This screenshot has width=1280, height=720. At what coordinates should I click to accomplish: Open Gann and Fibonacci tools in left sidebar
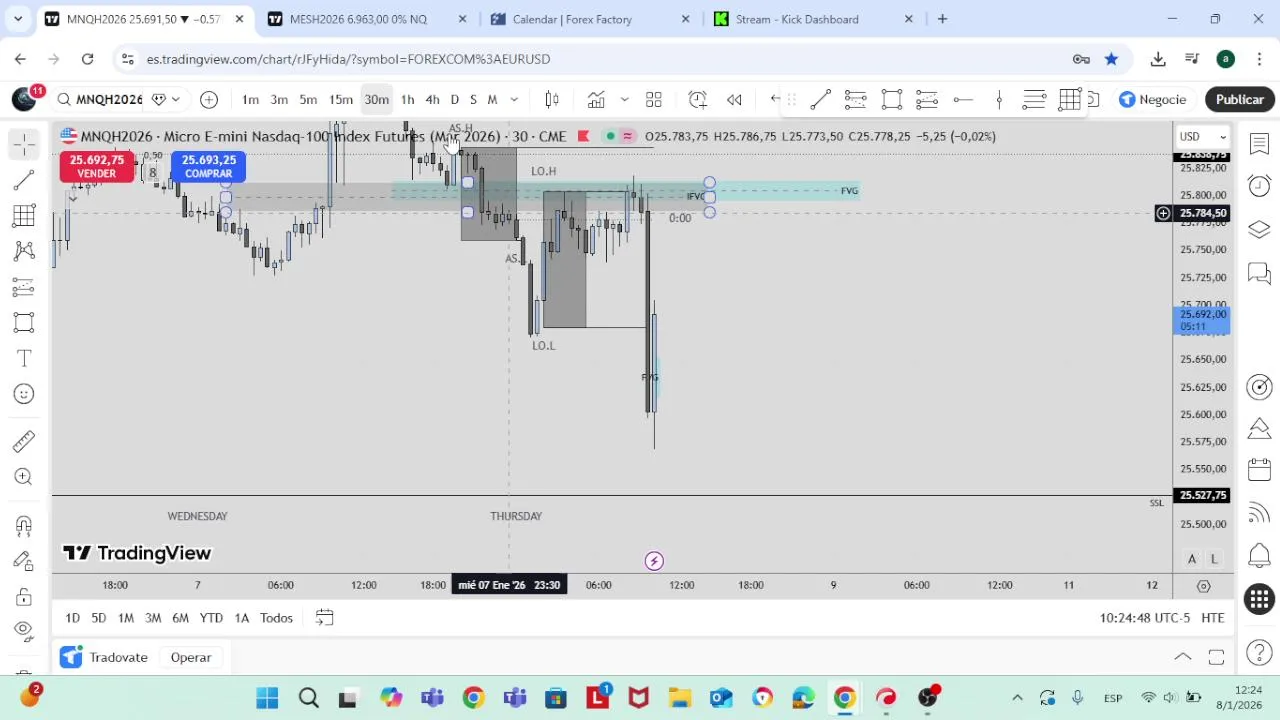click(24, 215)
